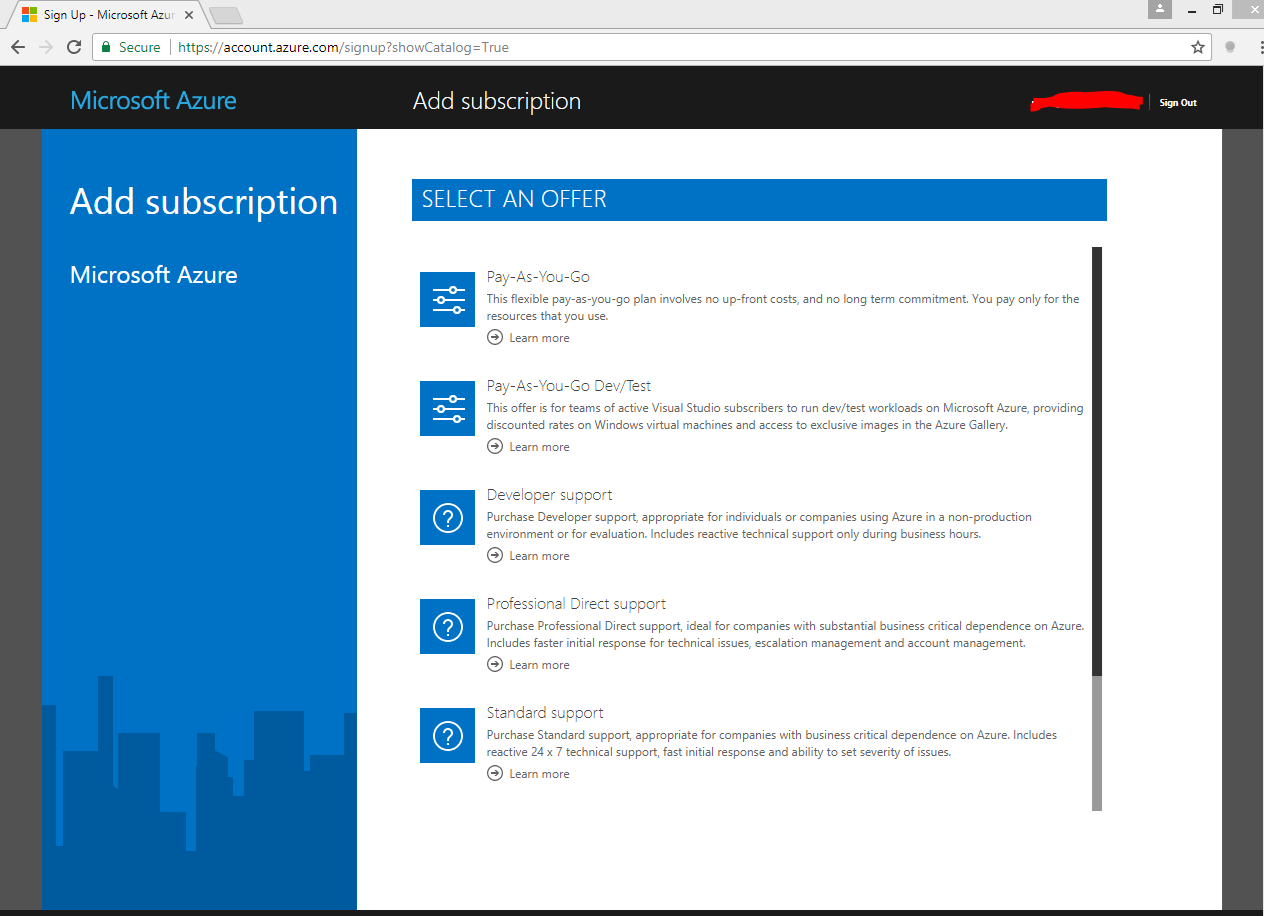Reload the page with the refresh icon
The height and width of the screenshot is (916, 1264).
[x=74, y=47]
